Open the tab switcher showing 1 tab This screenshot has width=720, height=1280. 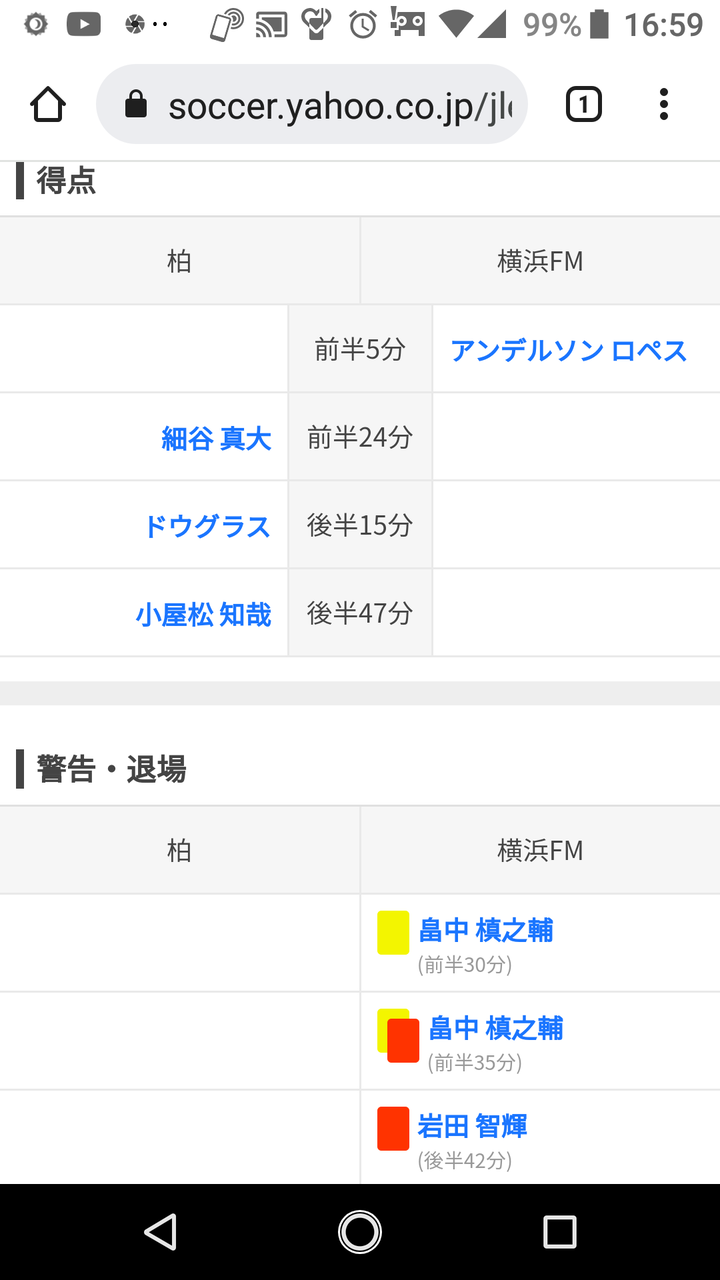[x=584, y=105]
